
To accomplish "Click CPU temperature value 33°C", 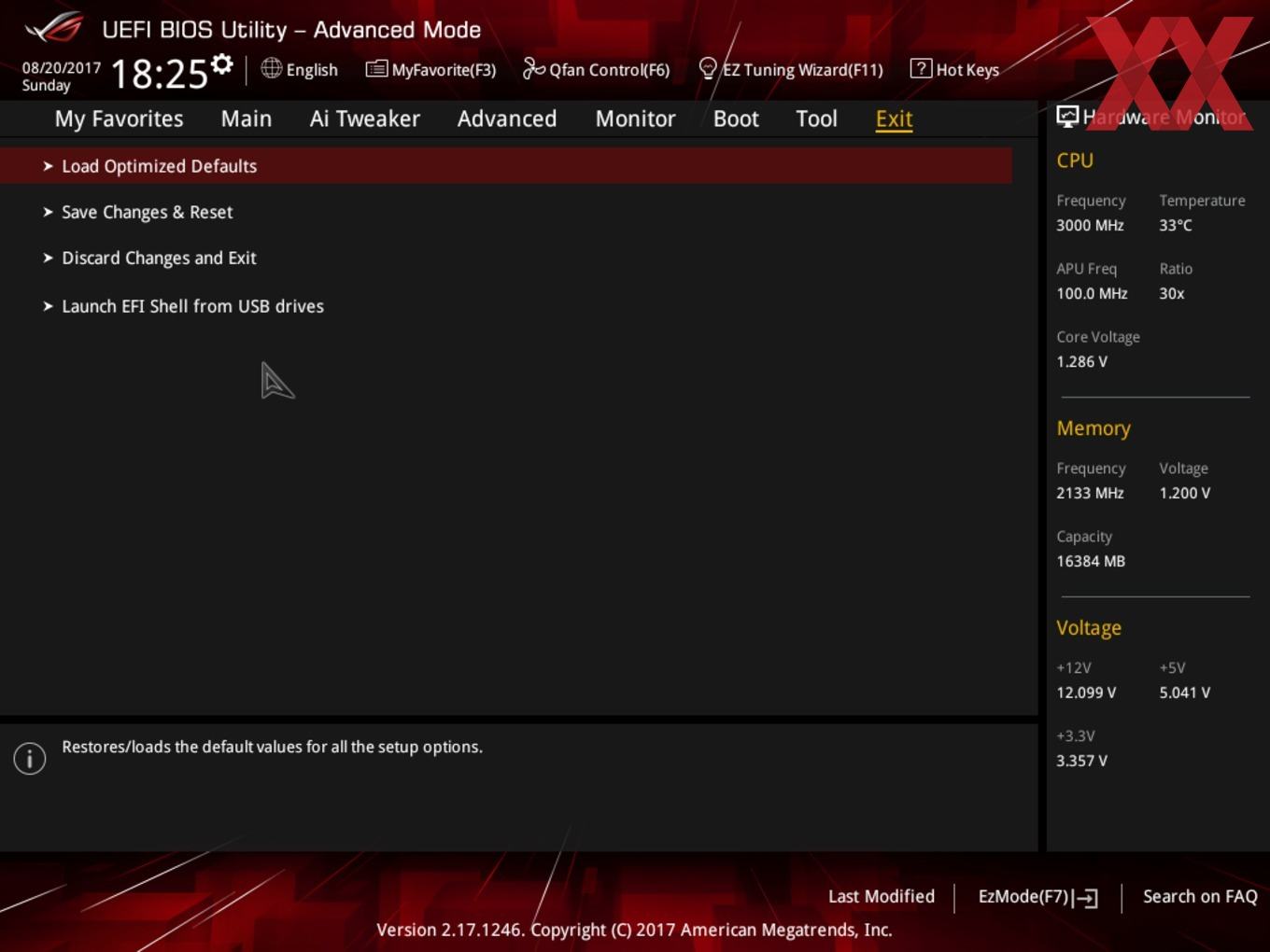I will point(1176,225).
